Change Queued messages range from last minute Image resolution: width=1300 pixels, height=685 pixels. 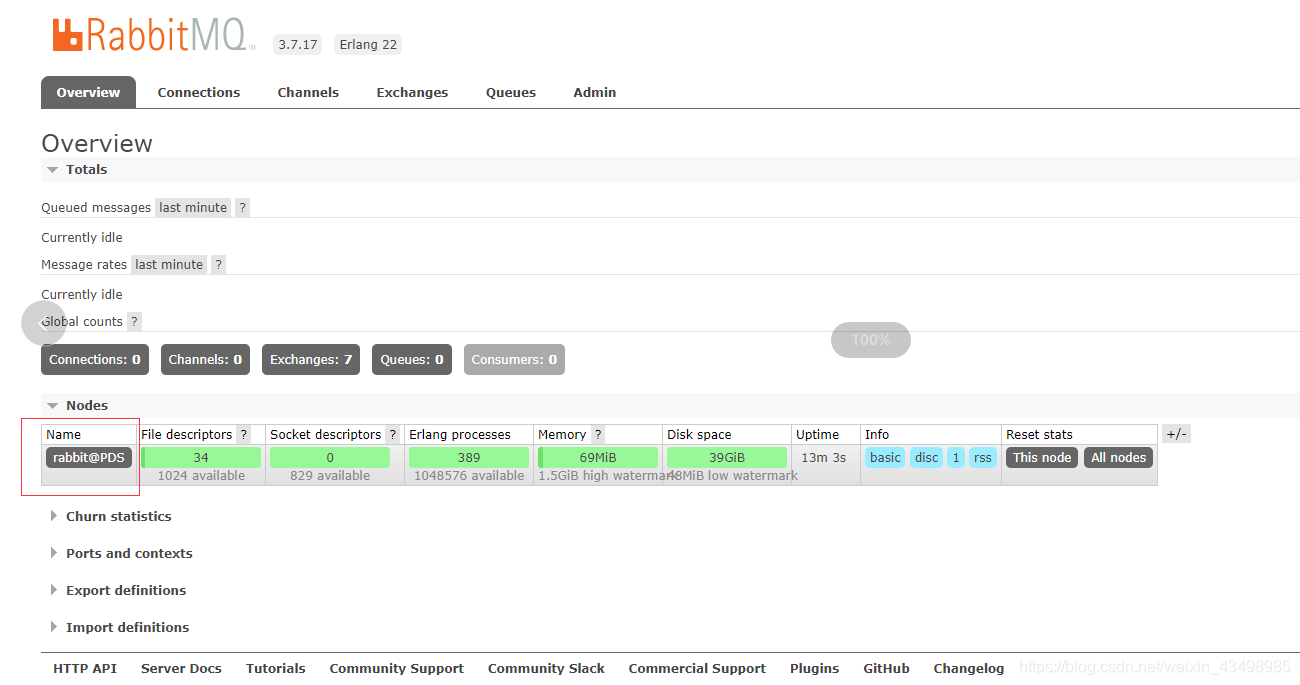[x=193, y=208]
